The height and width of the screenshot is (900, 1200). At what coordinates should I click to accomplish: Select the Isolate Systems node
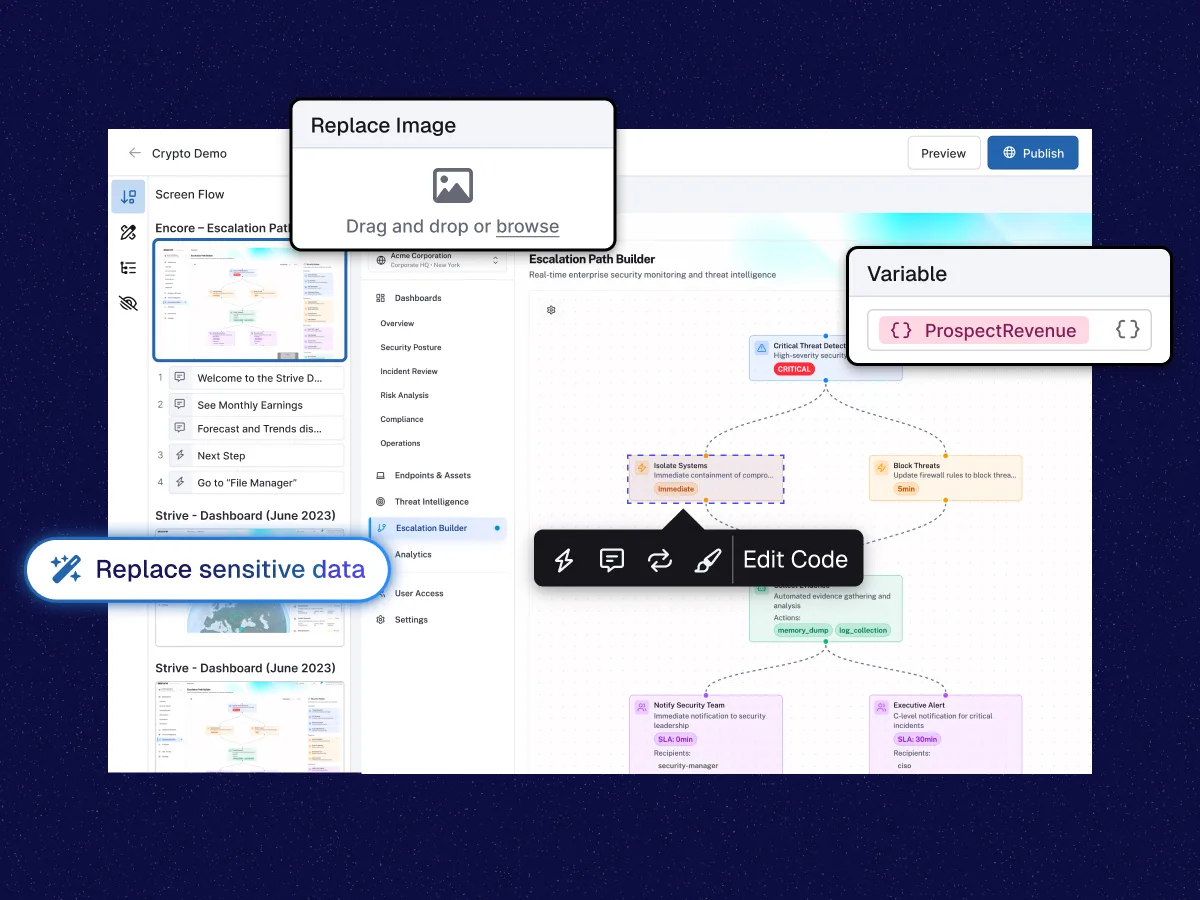(706, 478)
